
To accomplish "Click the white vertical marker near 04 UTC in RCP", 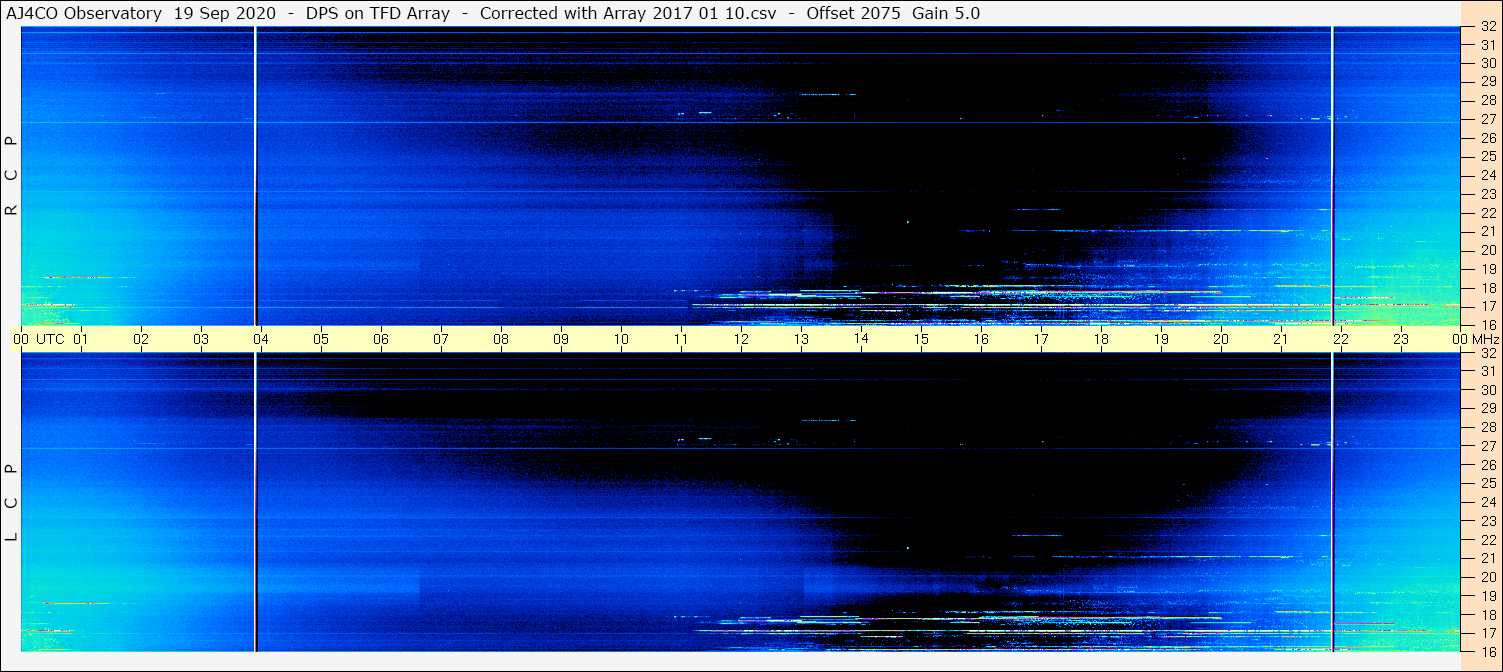I will coord(256,176).
